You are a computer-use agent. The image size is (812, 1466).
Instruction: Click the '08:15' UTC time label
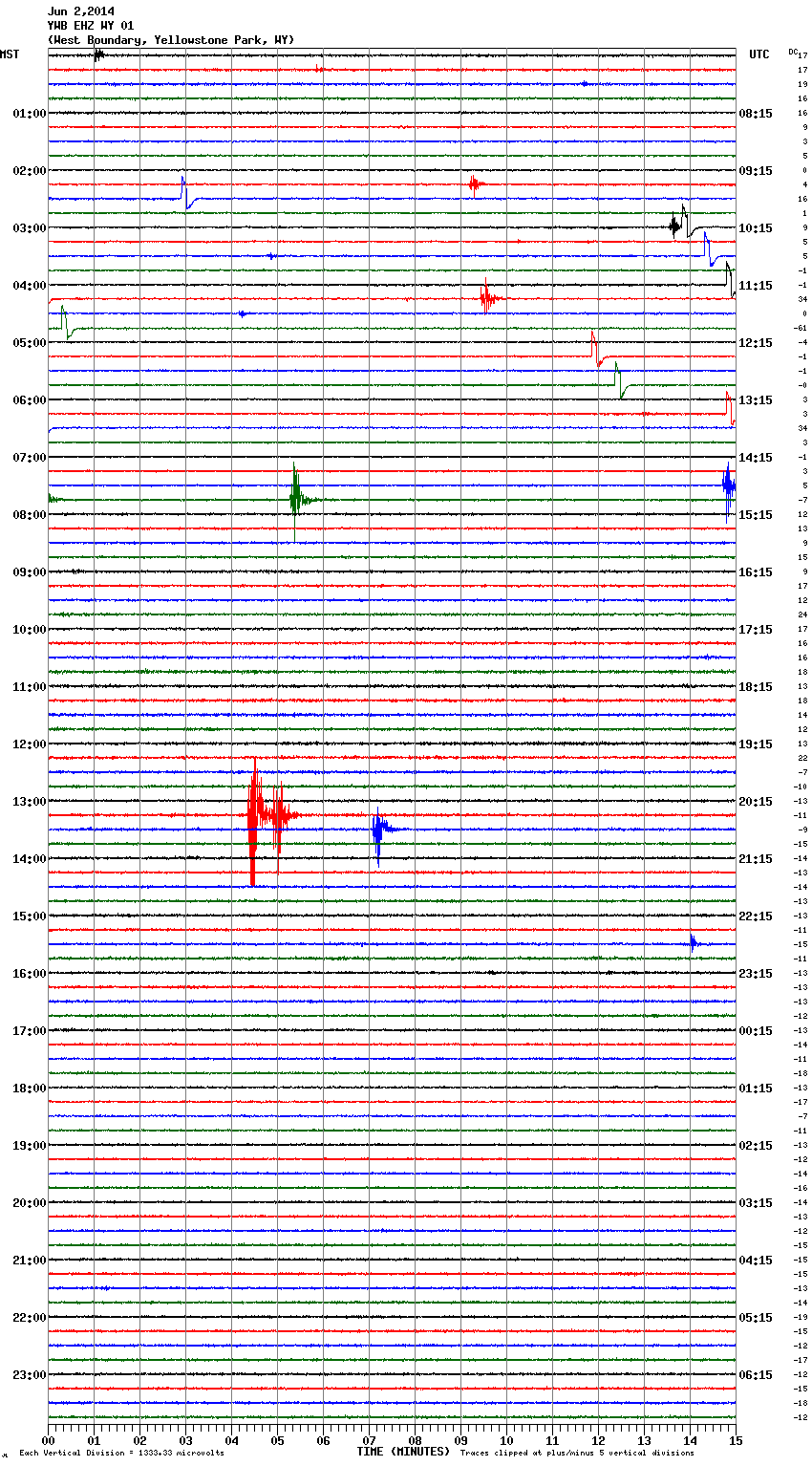click(x=756, y=114)
